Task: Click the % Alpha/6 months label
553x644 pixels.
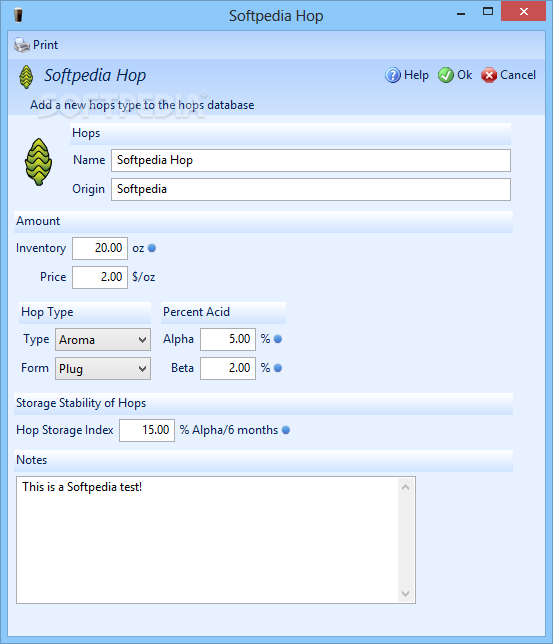Action: click(229, 430)
